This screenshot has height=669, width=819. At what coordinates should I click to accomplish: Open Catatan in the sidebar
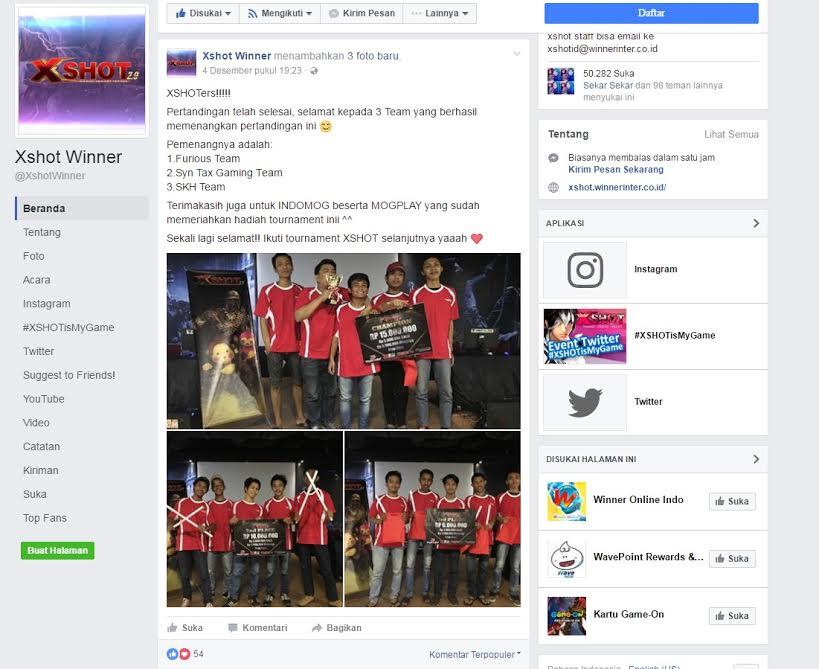click(41, 447)
